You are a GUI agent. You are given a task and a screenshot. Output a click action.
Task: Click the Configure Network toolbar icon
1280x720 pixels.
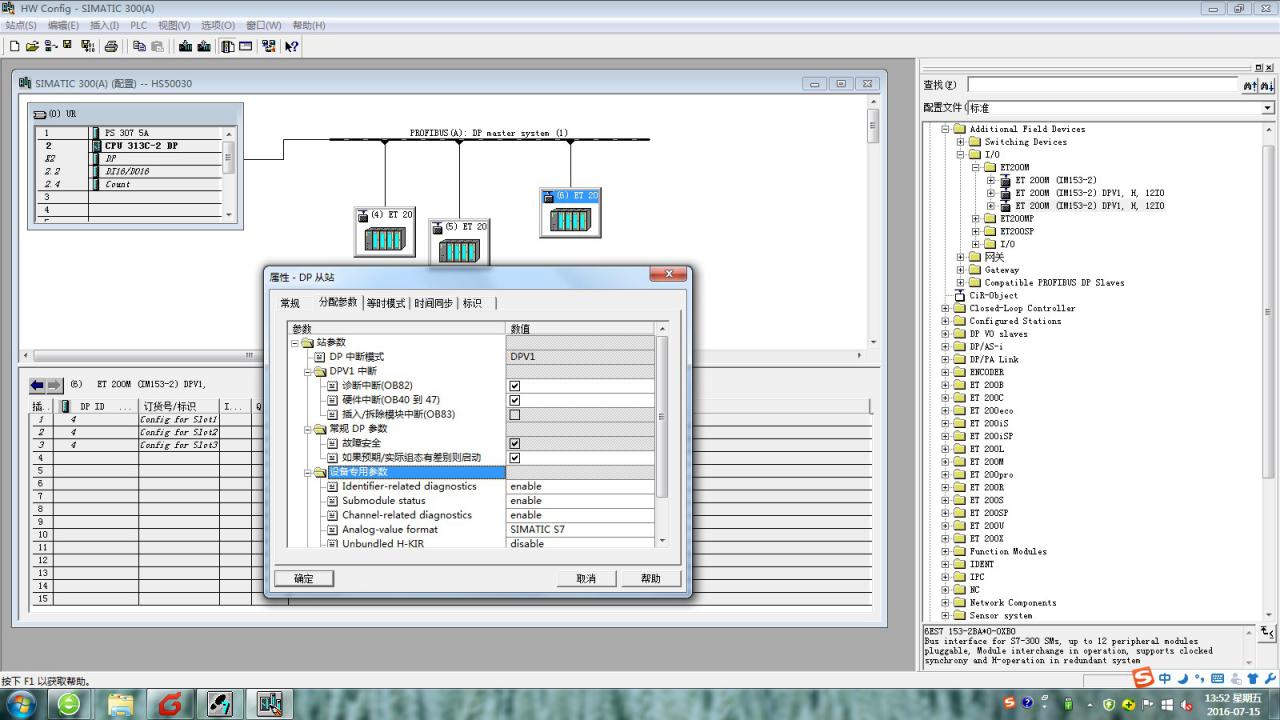click(269, 46)
